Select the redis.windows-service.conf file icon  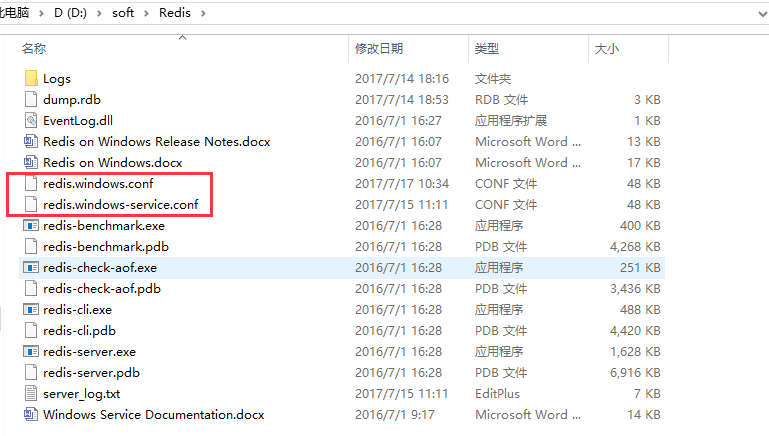point(31,205)
